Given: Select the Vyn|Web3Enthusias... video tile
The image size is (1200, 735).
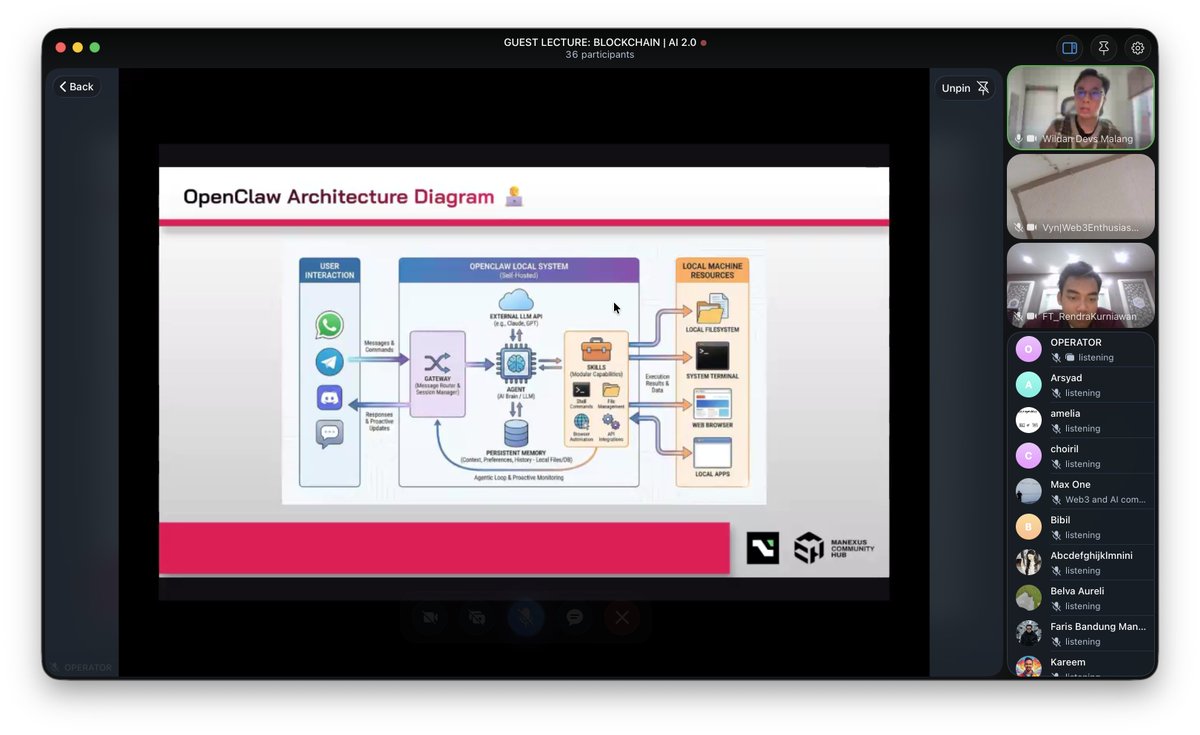Looking at the screenshot, I should click(x=1080, y=196).
